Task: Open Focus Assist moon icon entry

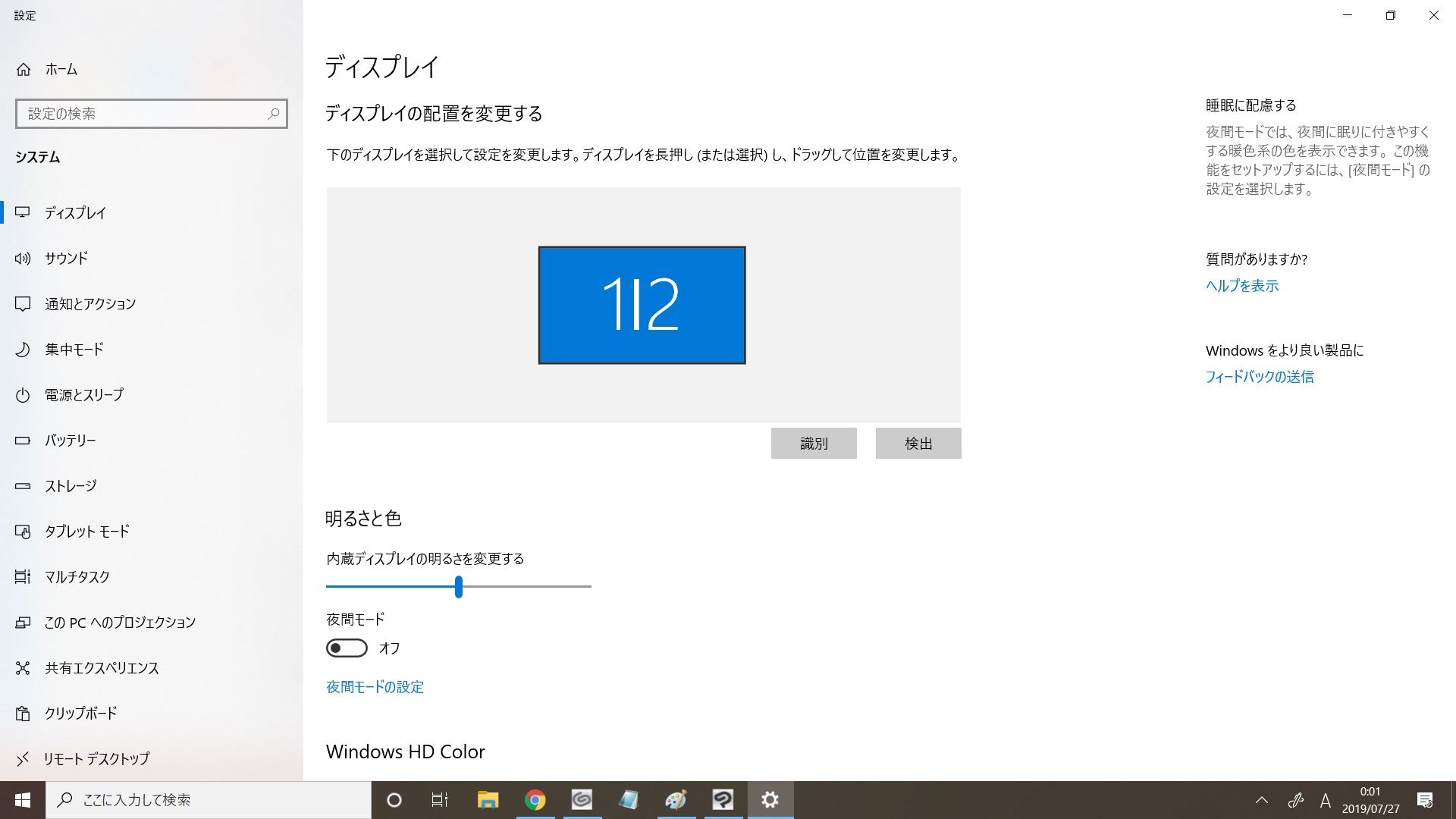Action: [23, 350]
